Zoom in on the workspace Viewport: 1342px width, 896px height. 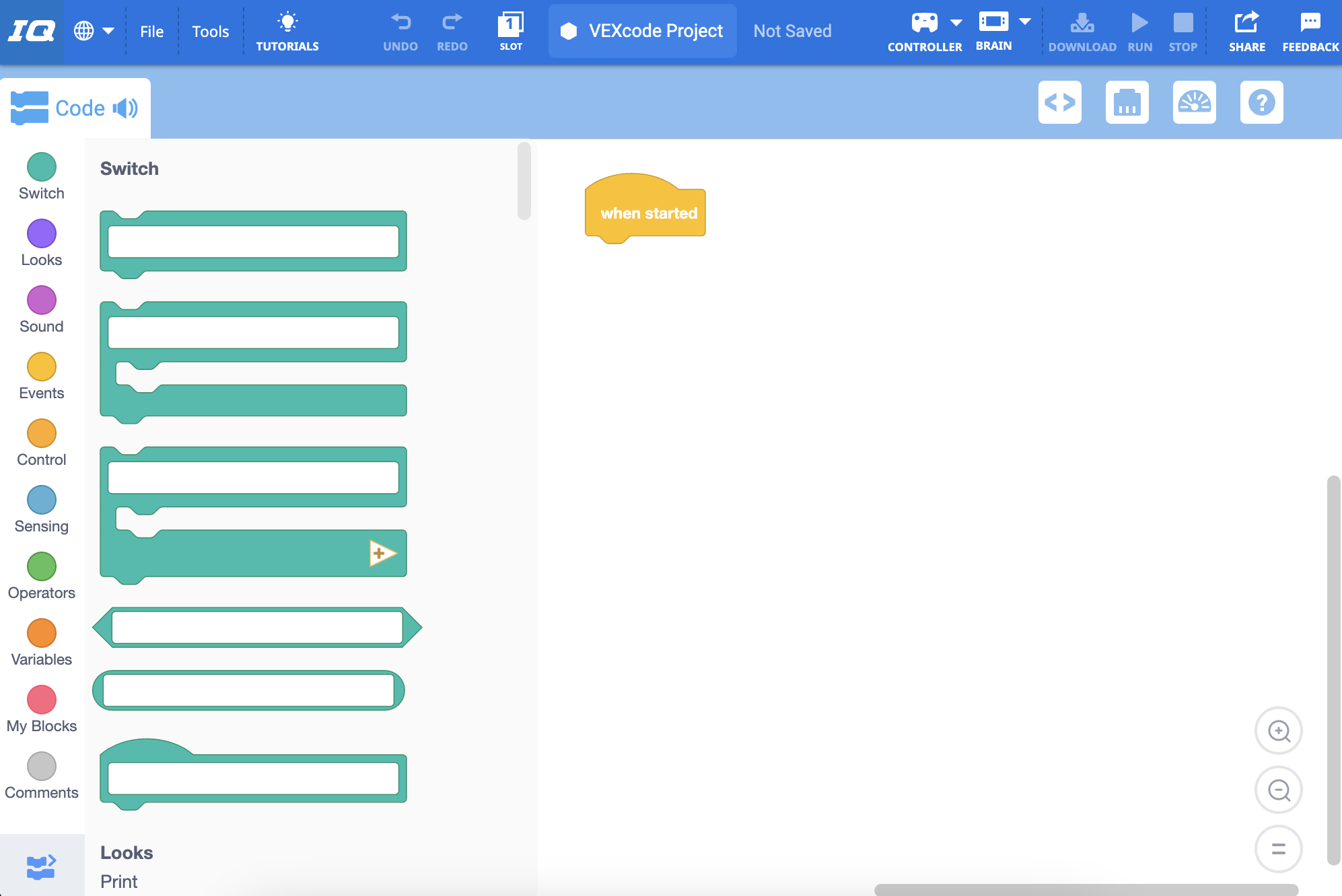pyautogui.click(x=1278, y=731)
